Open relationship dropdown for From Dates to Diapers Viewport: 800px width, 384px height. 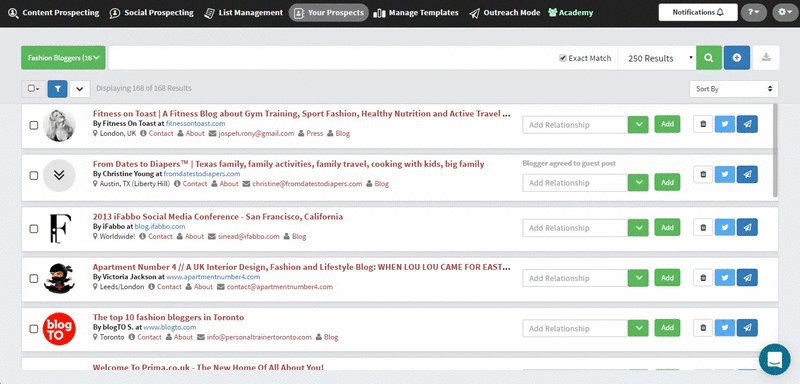tap(638, 183)
